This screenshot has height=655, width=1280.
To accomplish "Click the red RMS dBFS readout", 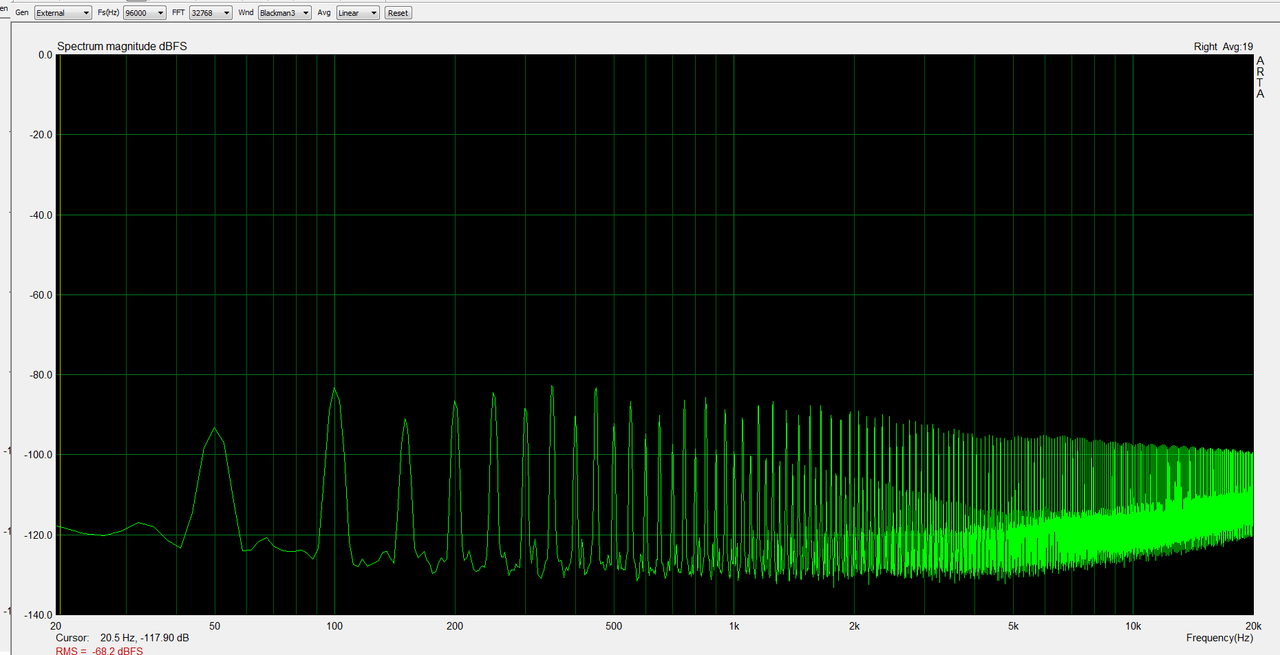I will point(99,651).
